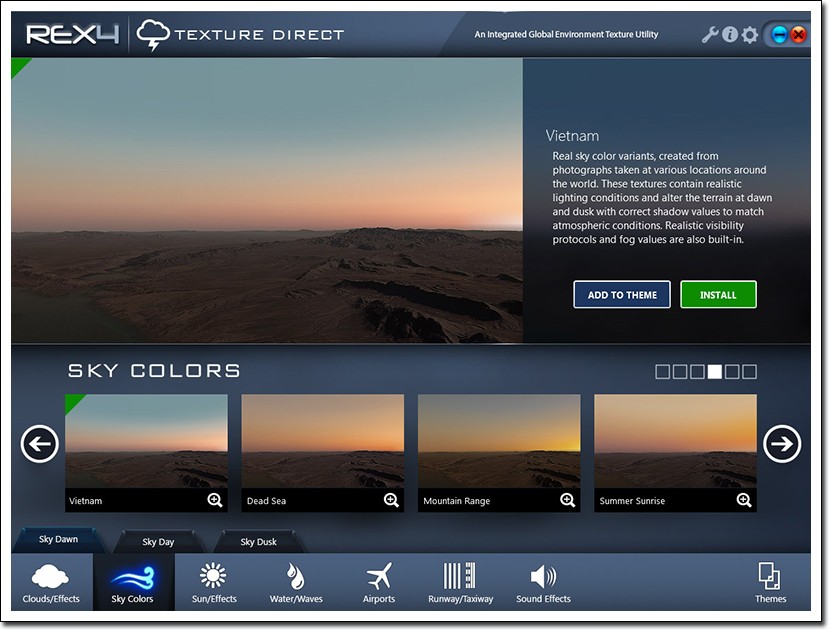
Task: Jump to first page indicator square
Action: 662,372
